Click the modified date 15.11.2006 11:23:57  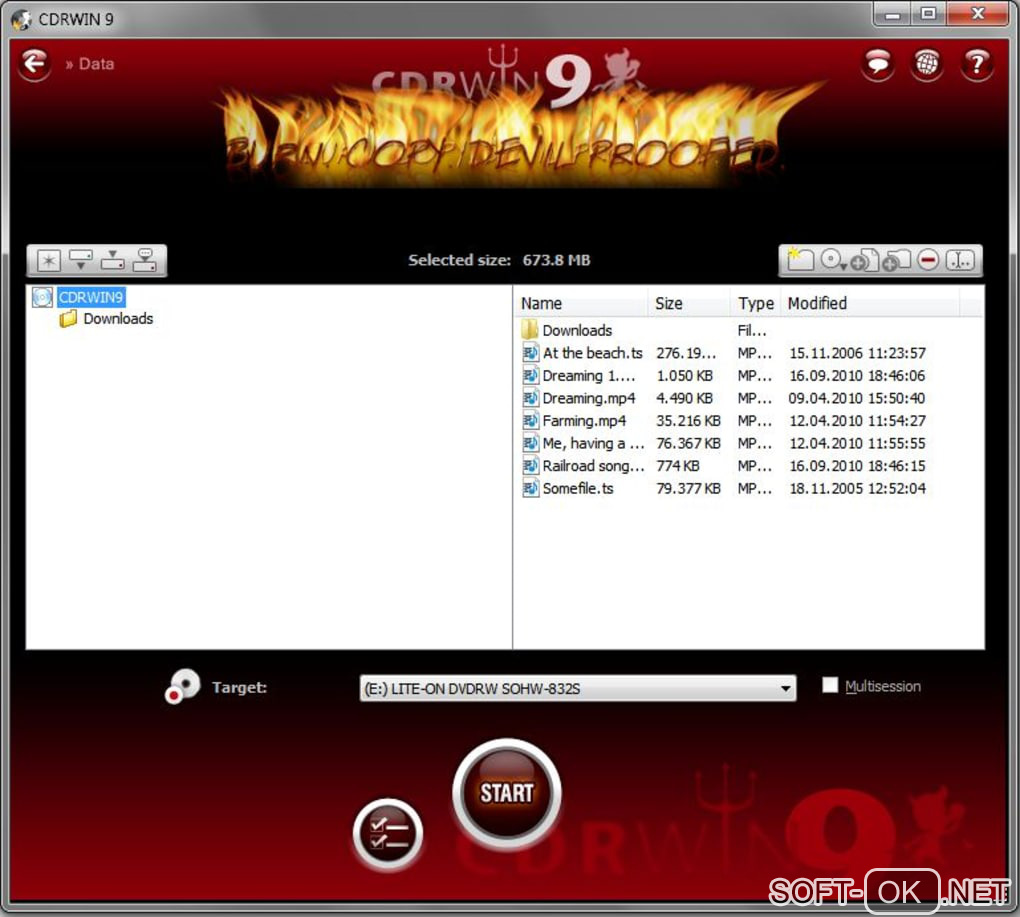coord(857,353)
